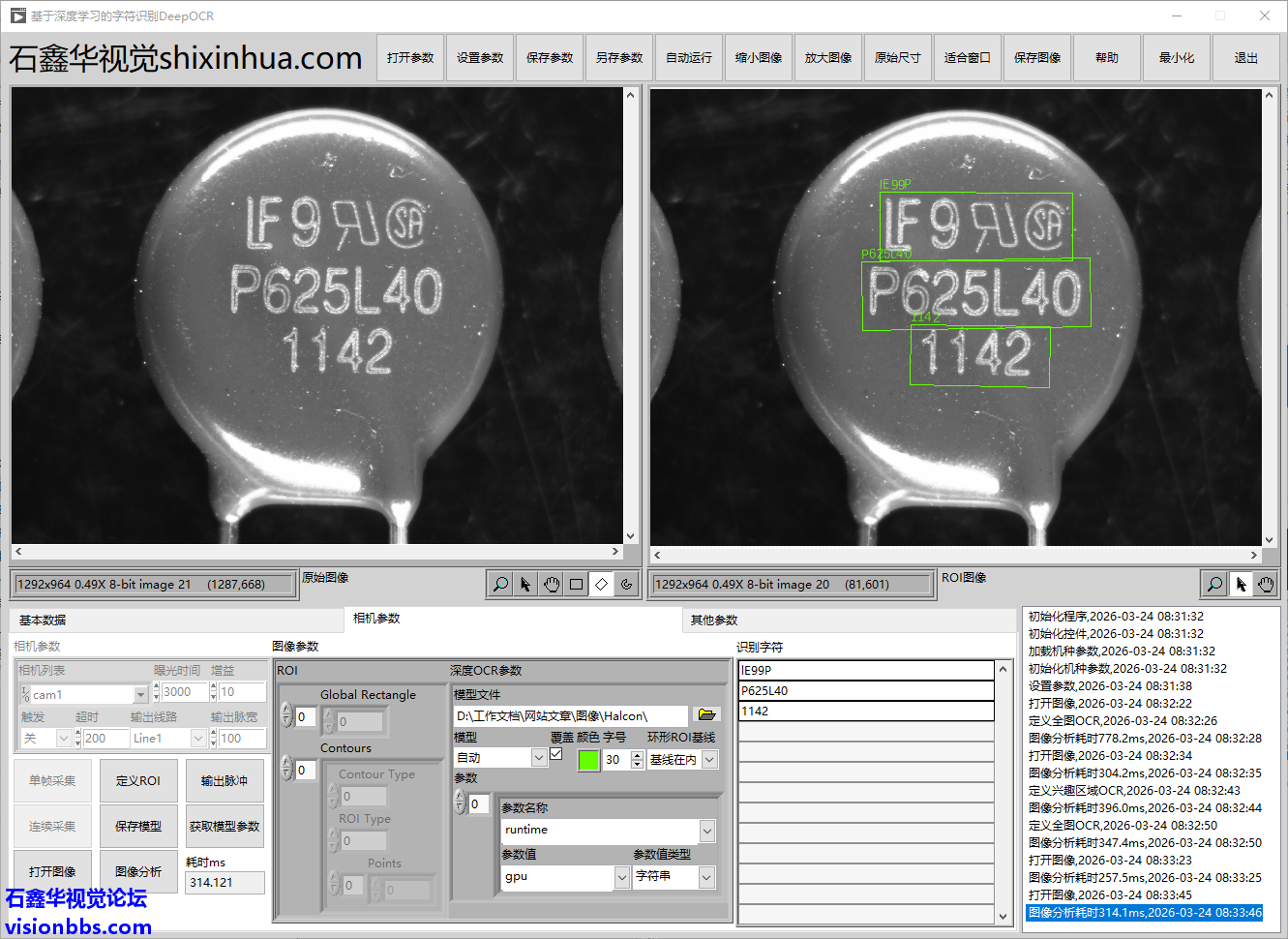Toggle the 覆盖 checkbox
This screenshot has height=939, width=1288.
(x=556, y=754)
